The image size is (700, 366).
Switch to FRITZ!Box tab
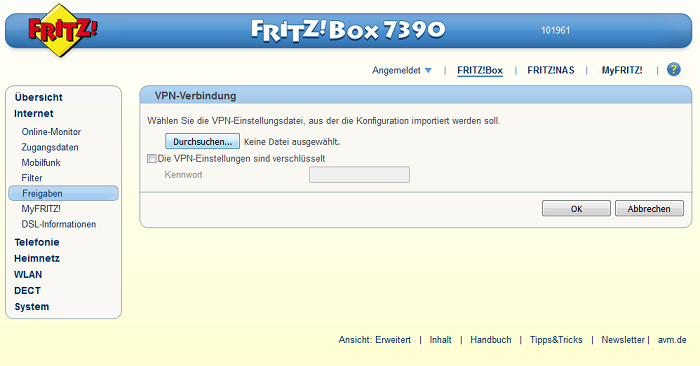coord(480,71)
